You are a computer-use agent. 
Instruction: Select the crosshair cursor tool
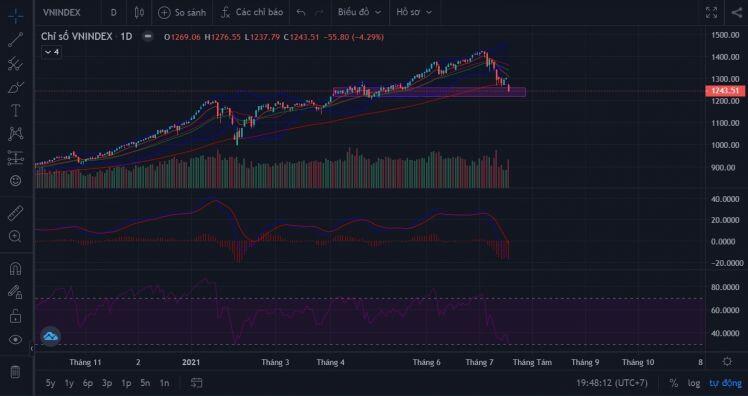pos(15,15)
